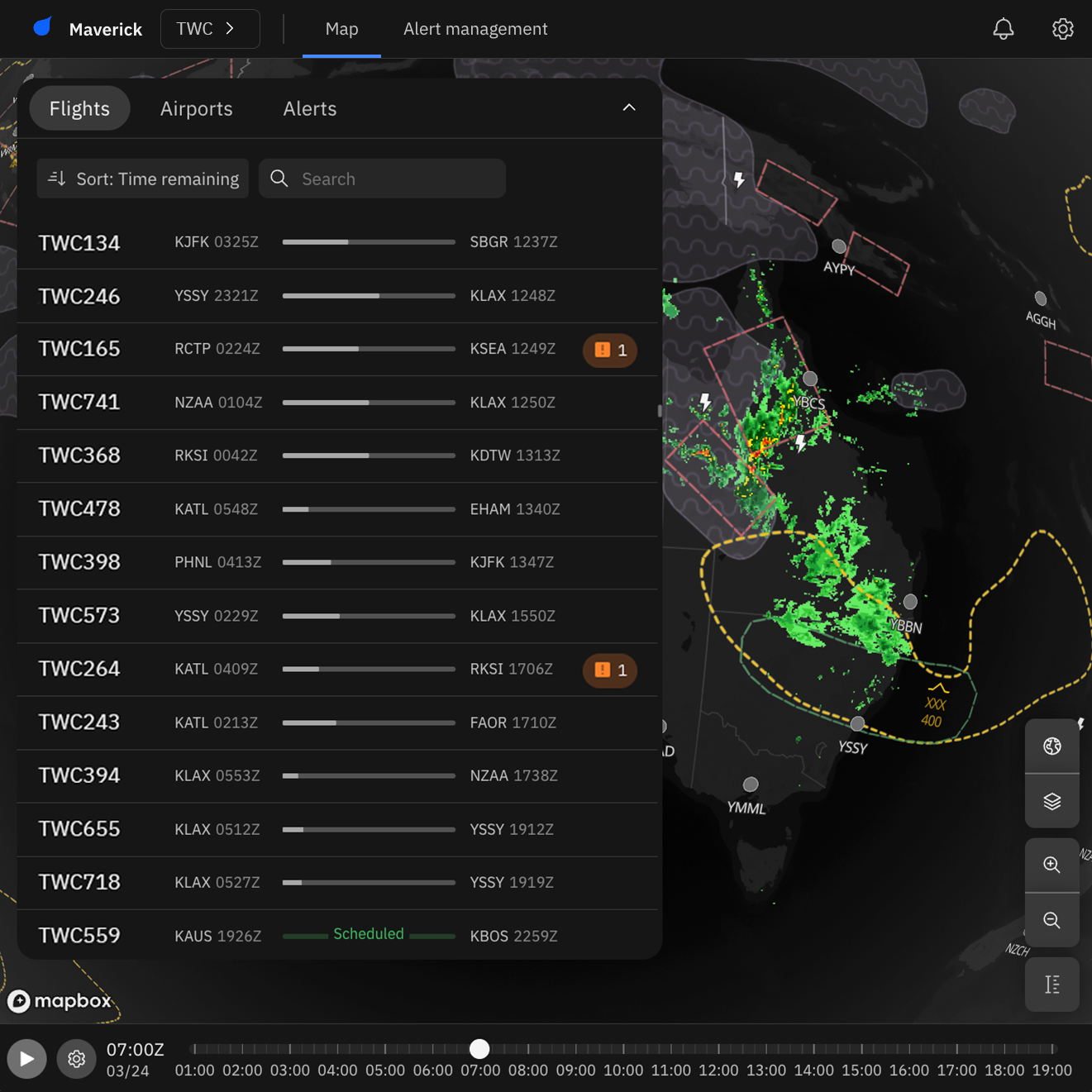Viewport: 1092px width, 1092px height.
Task: Open flight TWC655 row
Action: (337, 829)
